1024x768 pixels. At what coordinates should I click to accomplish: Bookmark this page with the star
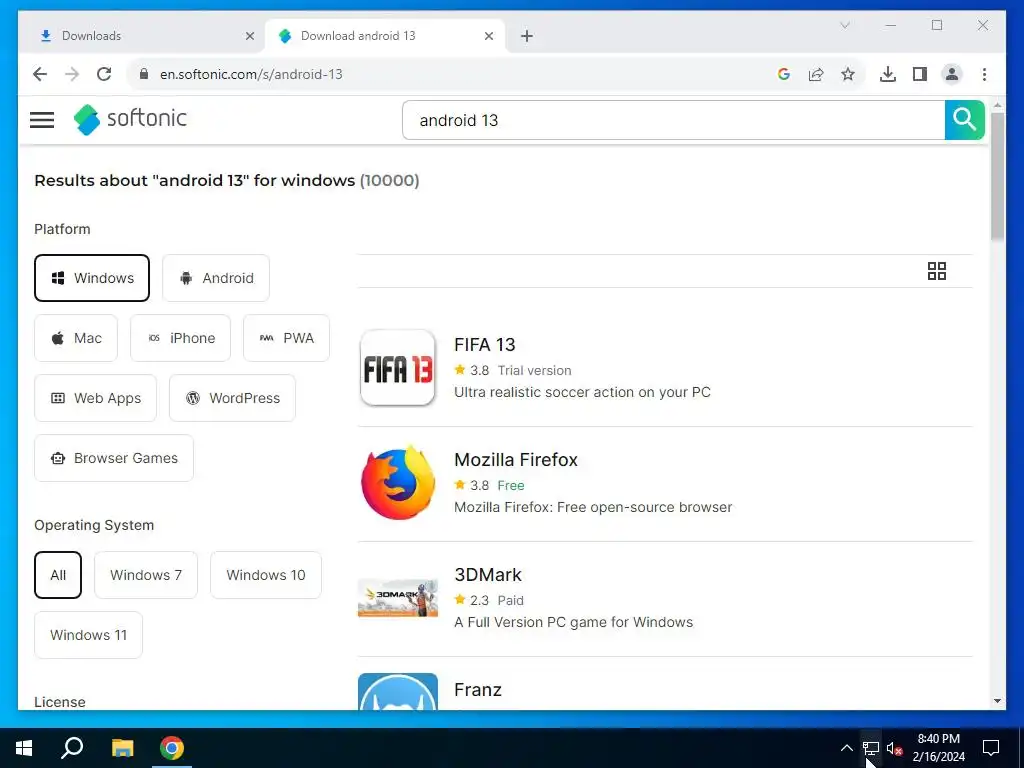pos(848,74)
